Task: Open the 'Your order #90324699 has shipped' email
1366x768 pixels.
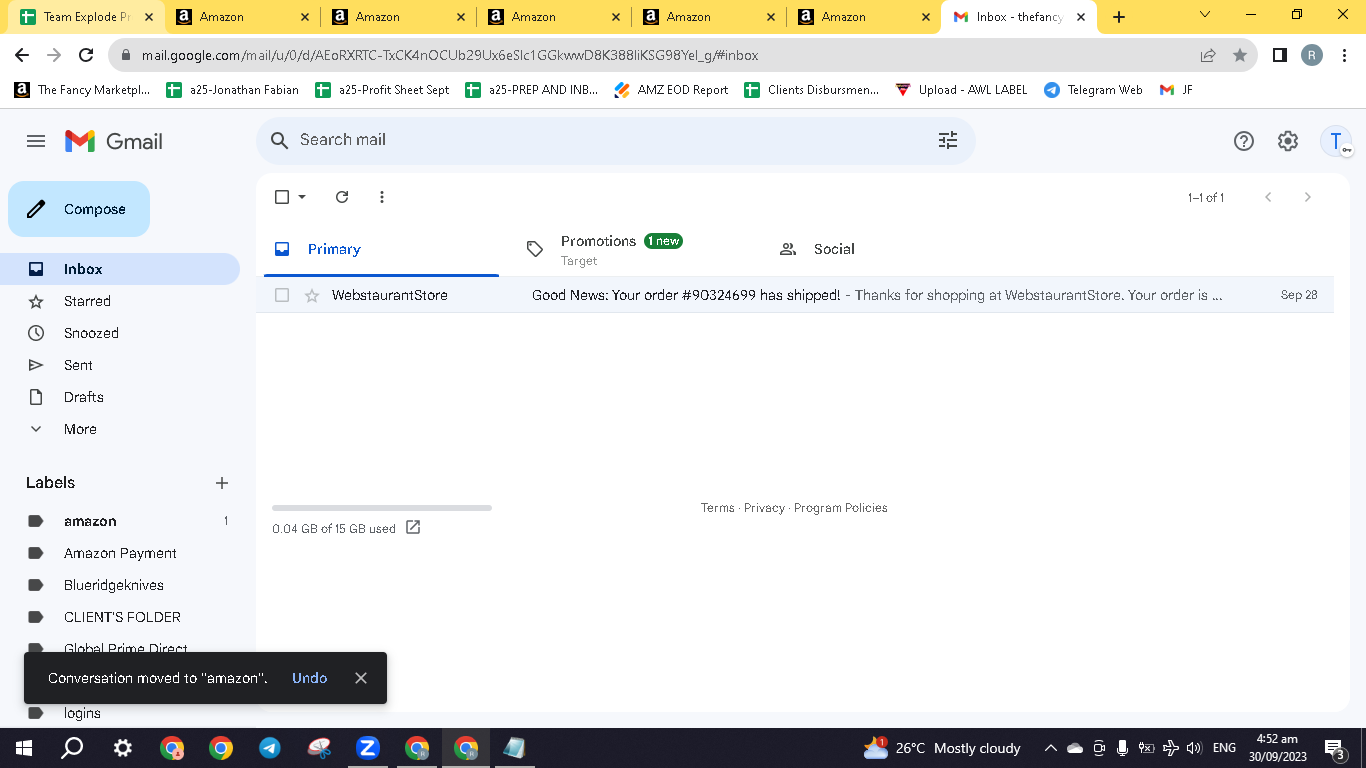Action: tap(794, 295)
